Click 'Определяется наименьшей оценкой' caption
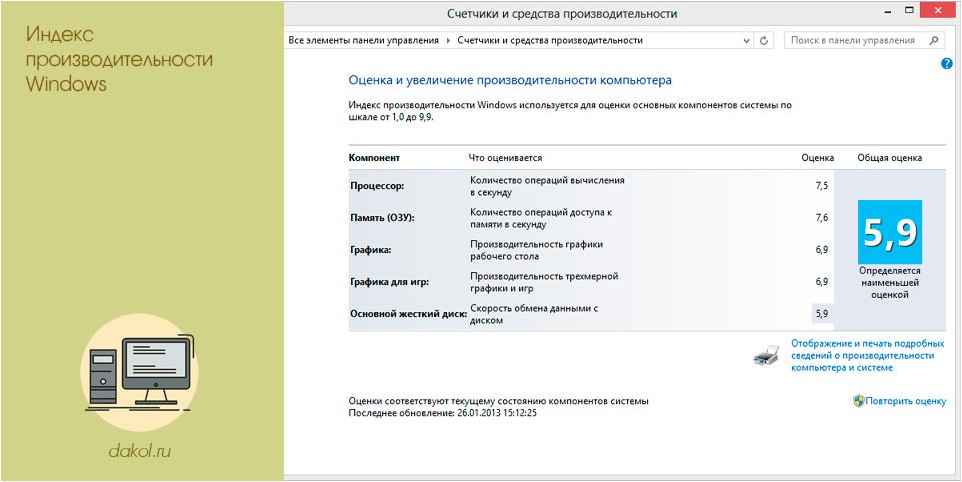962x482 pixels. tap(890, 283)
